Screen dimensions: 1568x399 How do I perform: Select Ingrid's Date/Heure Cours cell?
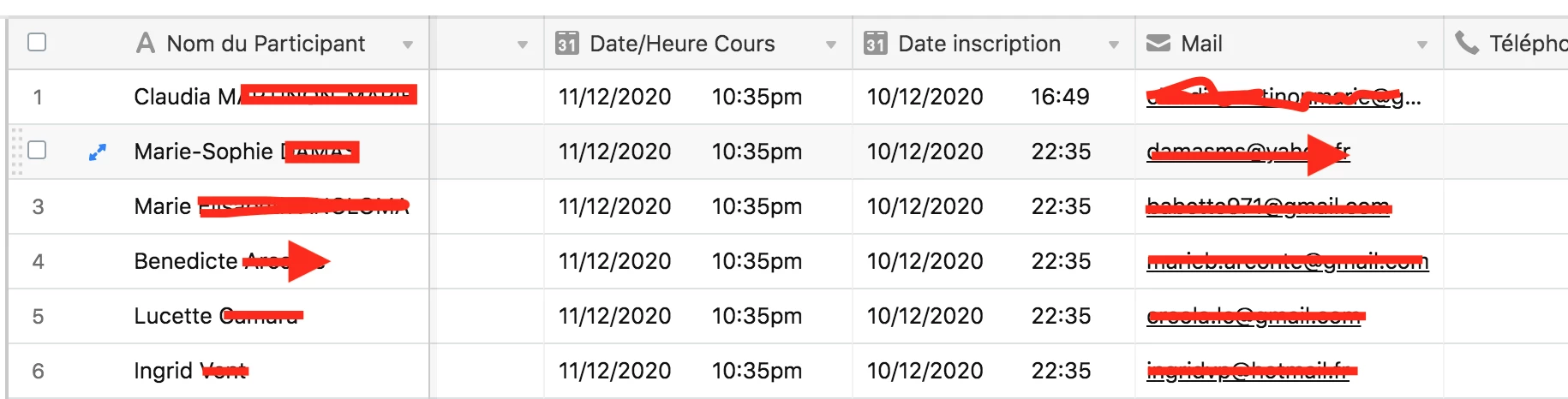click(x=698, y=371)
